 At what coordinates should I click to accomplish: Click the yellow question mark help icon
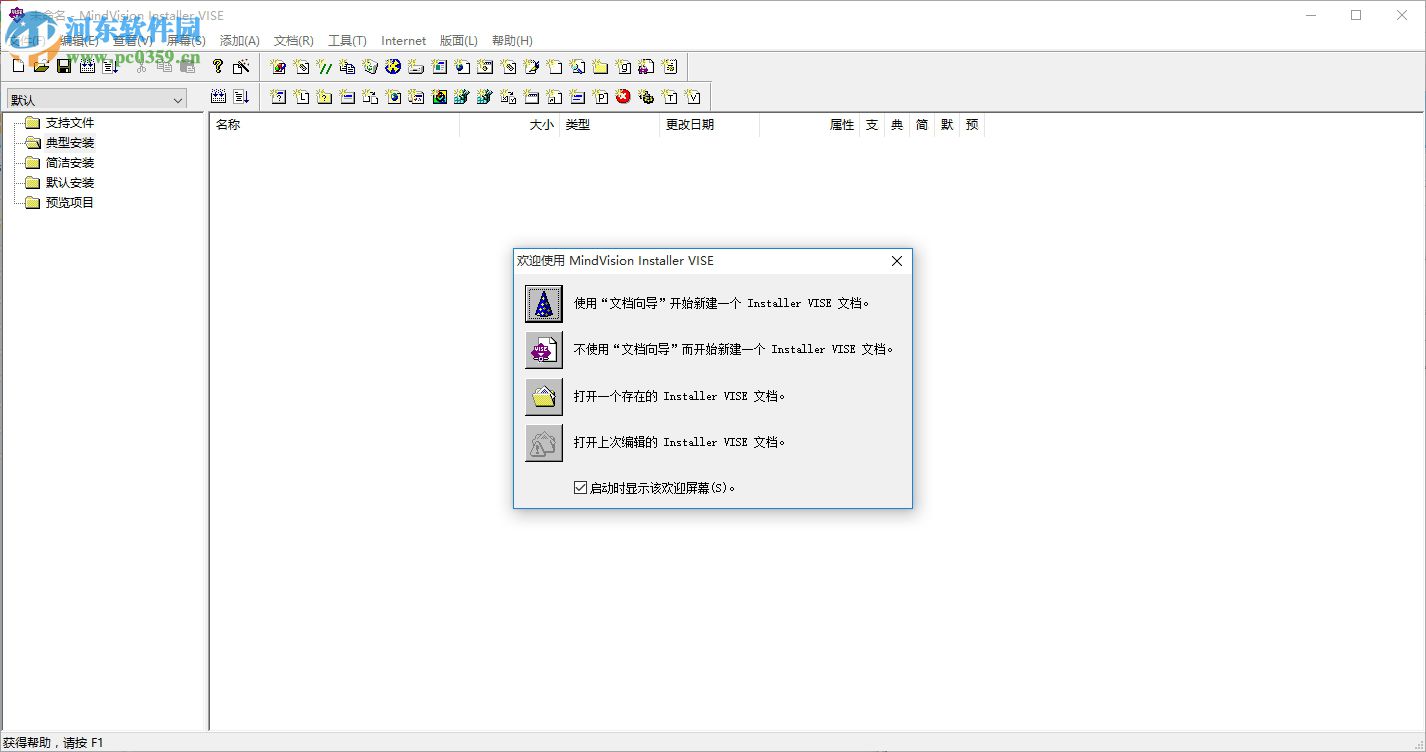218,66
